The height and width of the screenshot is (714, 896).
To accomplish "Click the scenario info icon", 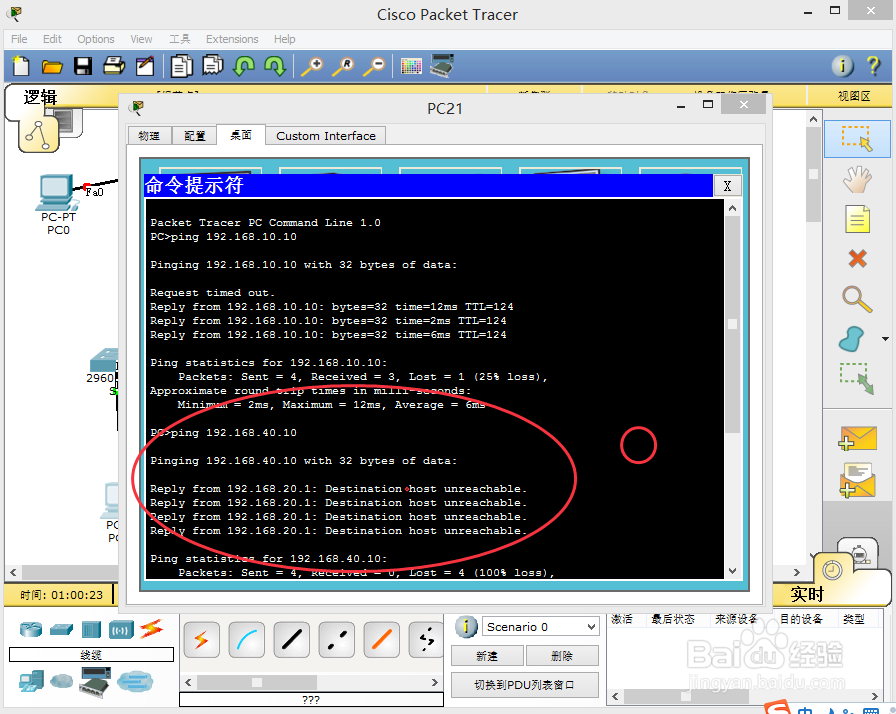I will 466,627.
